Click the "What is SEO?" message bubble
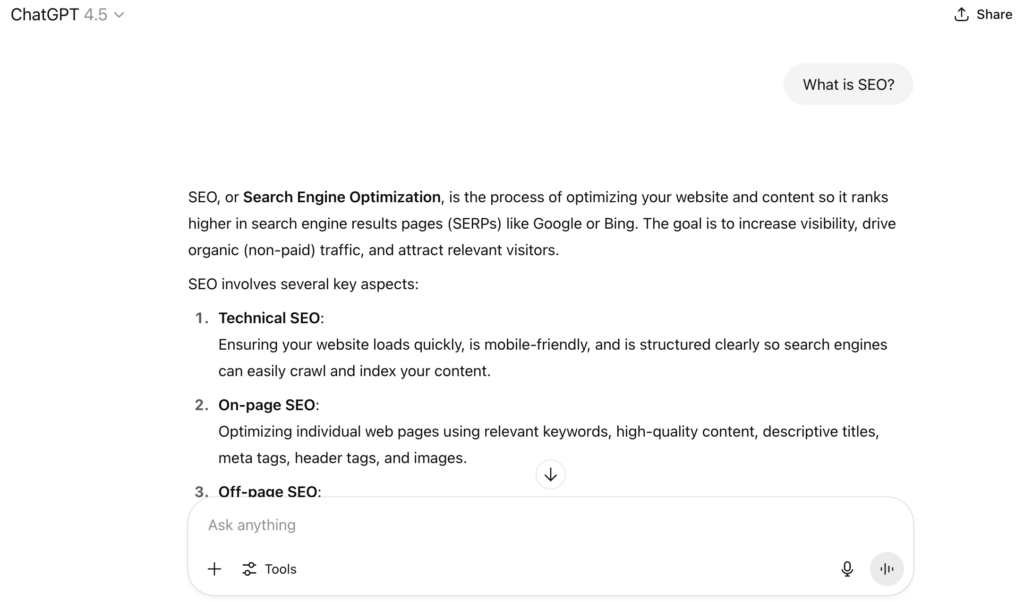This screenshot has height=602, width=1024. click(848, 85)
